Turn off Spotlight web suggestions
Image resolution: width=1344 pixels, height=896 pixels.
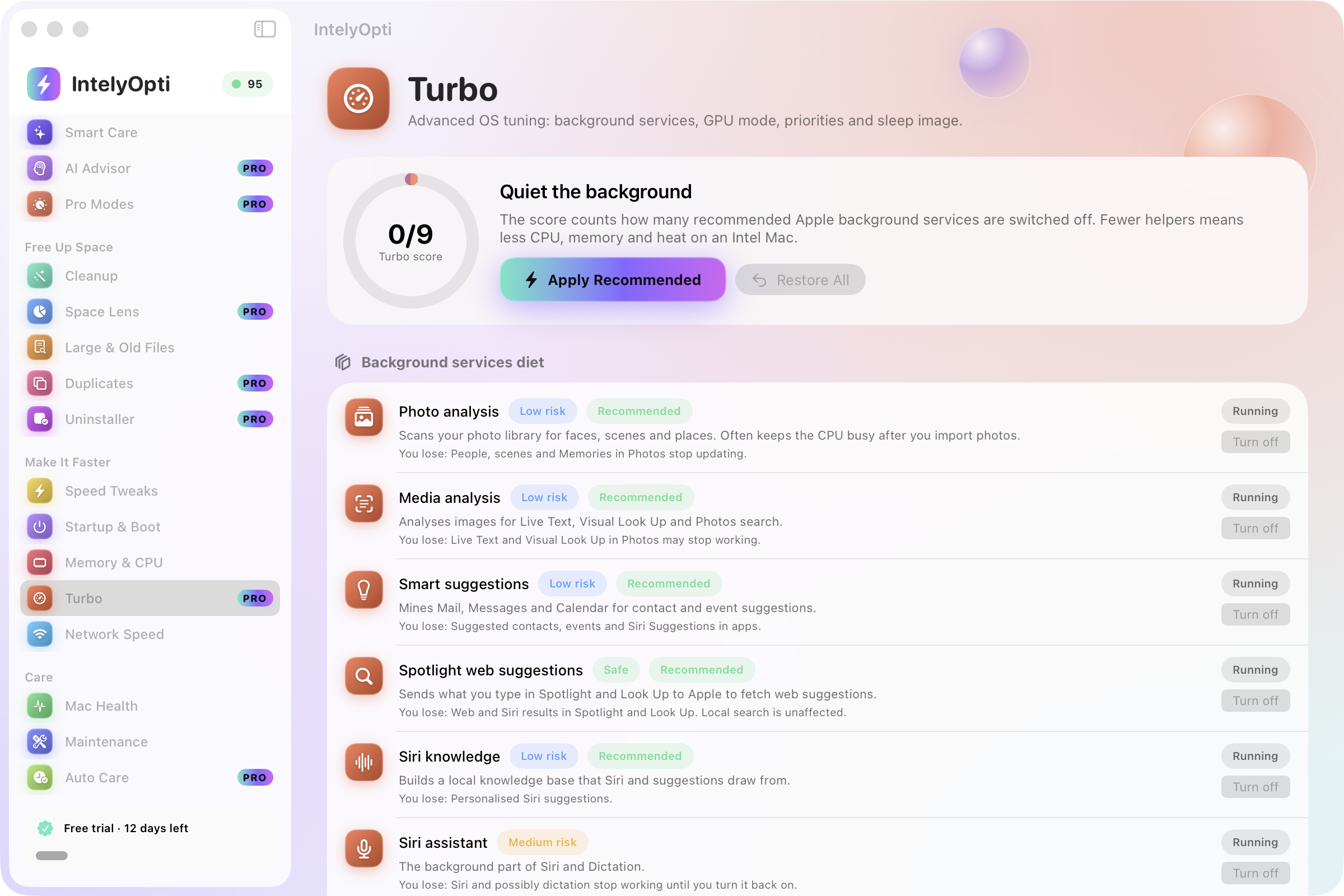1256,701
